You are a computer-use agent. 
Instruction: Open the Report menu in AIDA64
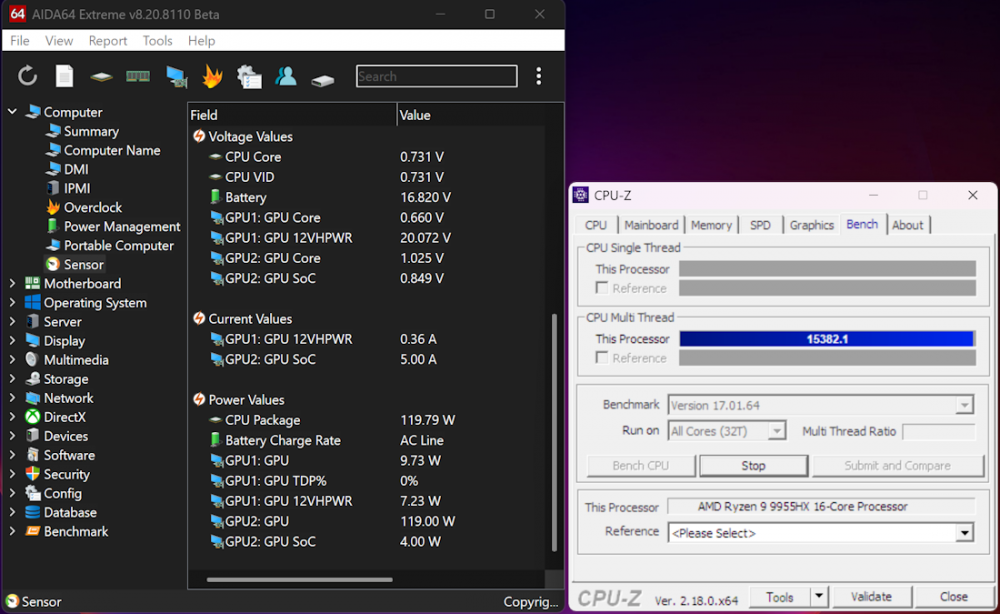107,41
